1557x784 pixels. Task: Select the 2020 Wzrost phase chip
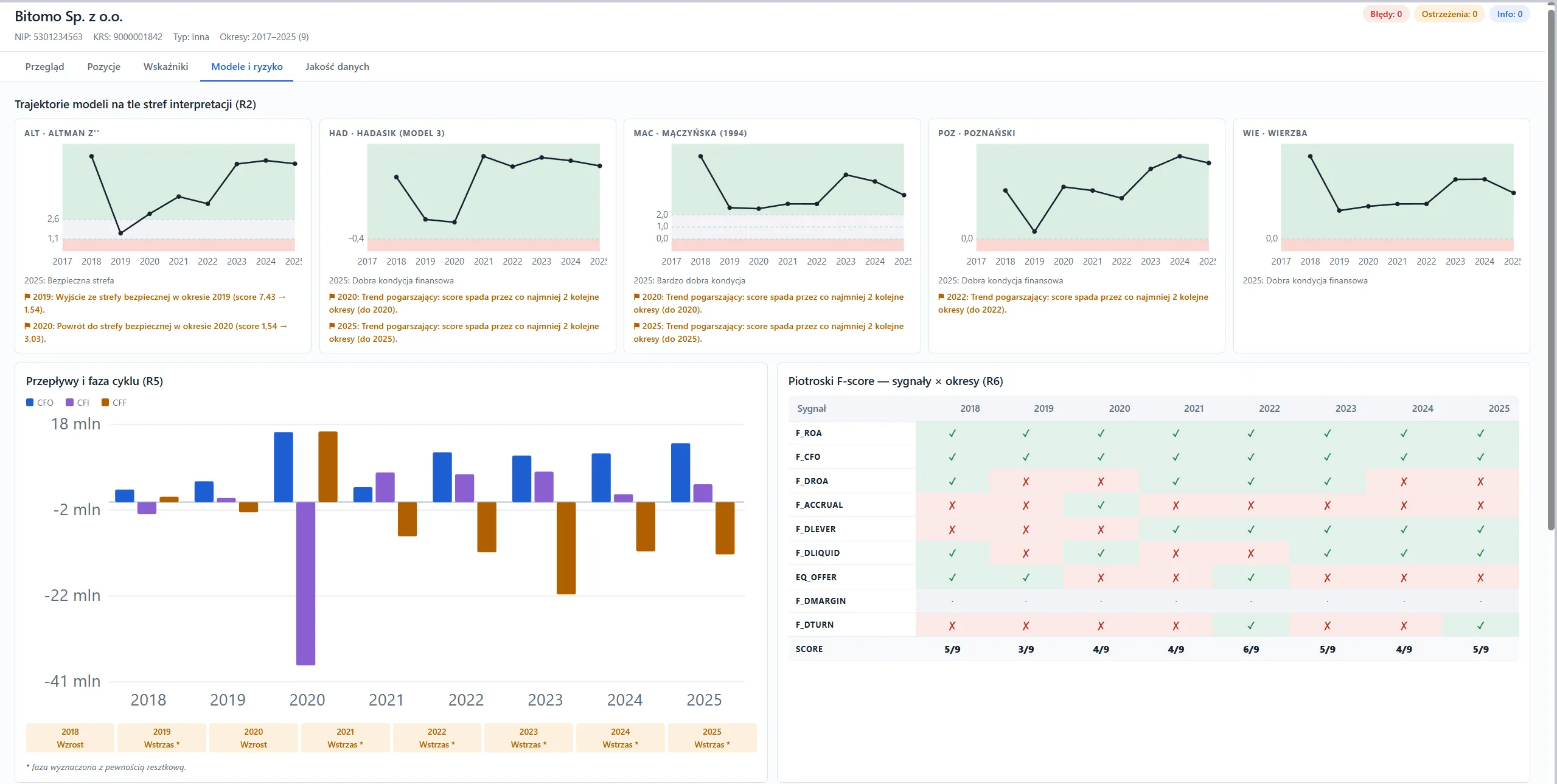(254, 738)
